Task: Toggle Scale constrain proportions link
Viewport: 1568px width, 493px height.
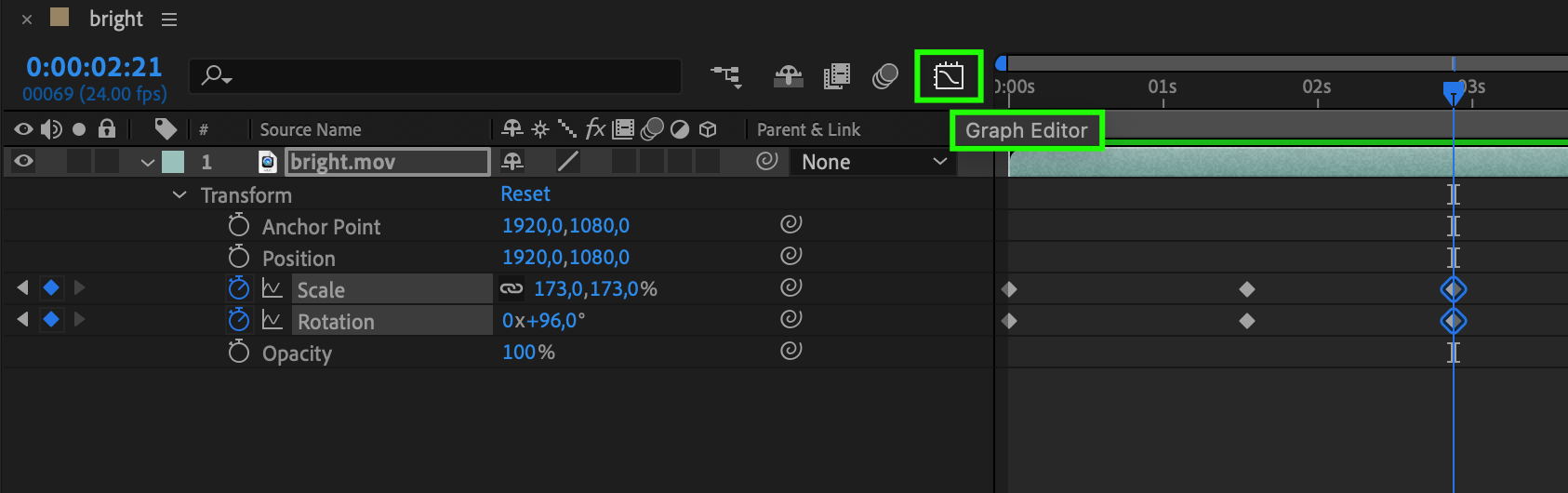Action: [512, 288]
